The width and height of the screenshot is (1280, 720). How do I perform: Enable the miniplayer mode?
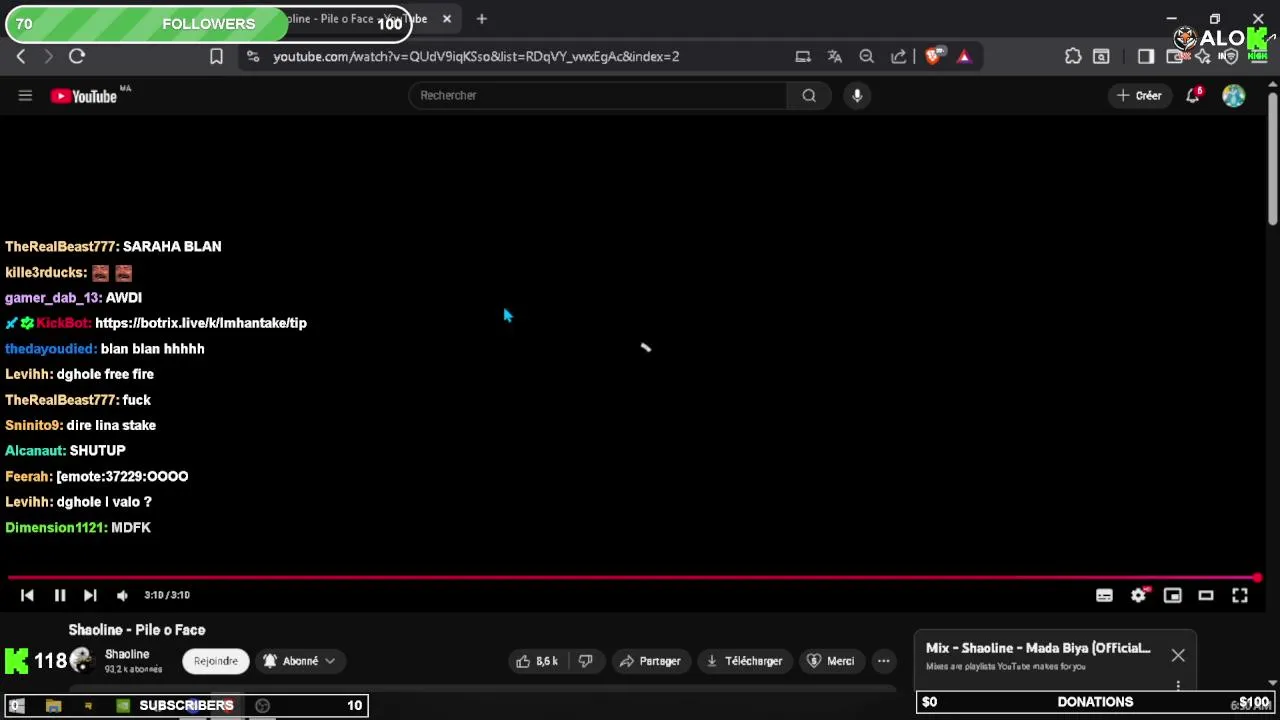point(1172,595)
